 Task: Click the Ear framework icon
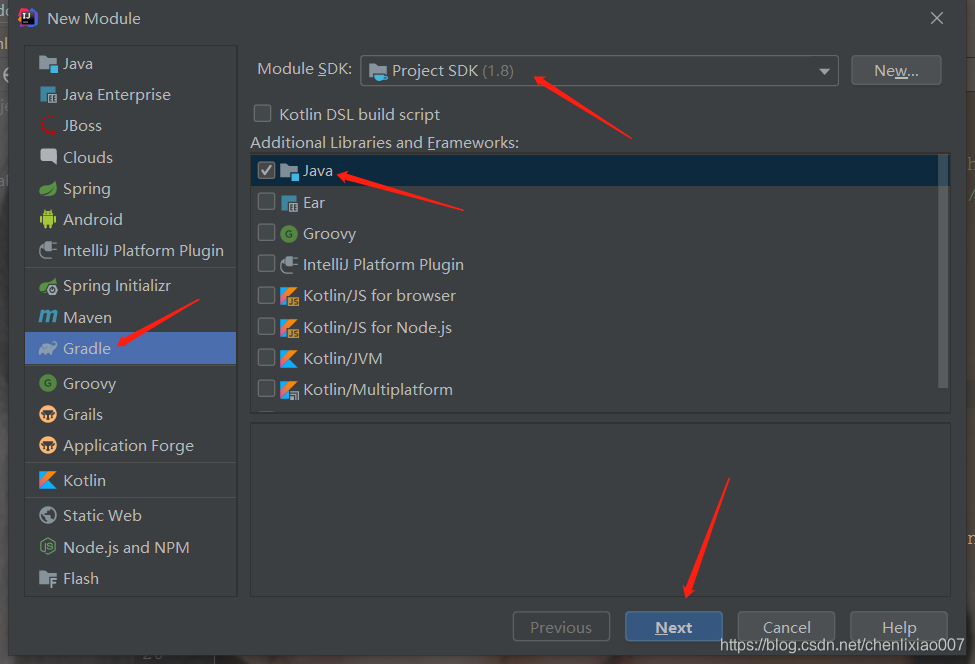tap(289, 203)
